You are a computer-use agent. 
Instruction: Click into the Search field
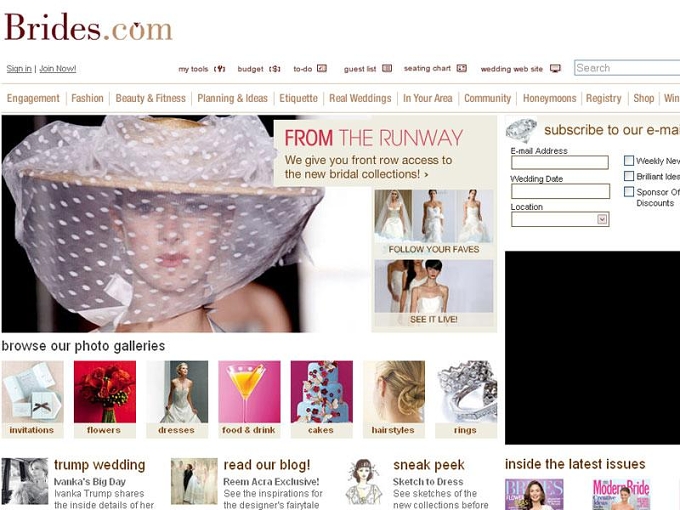tap(627, 68)
